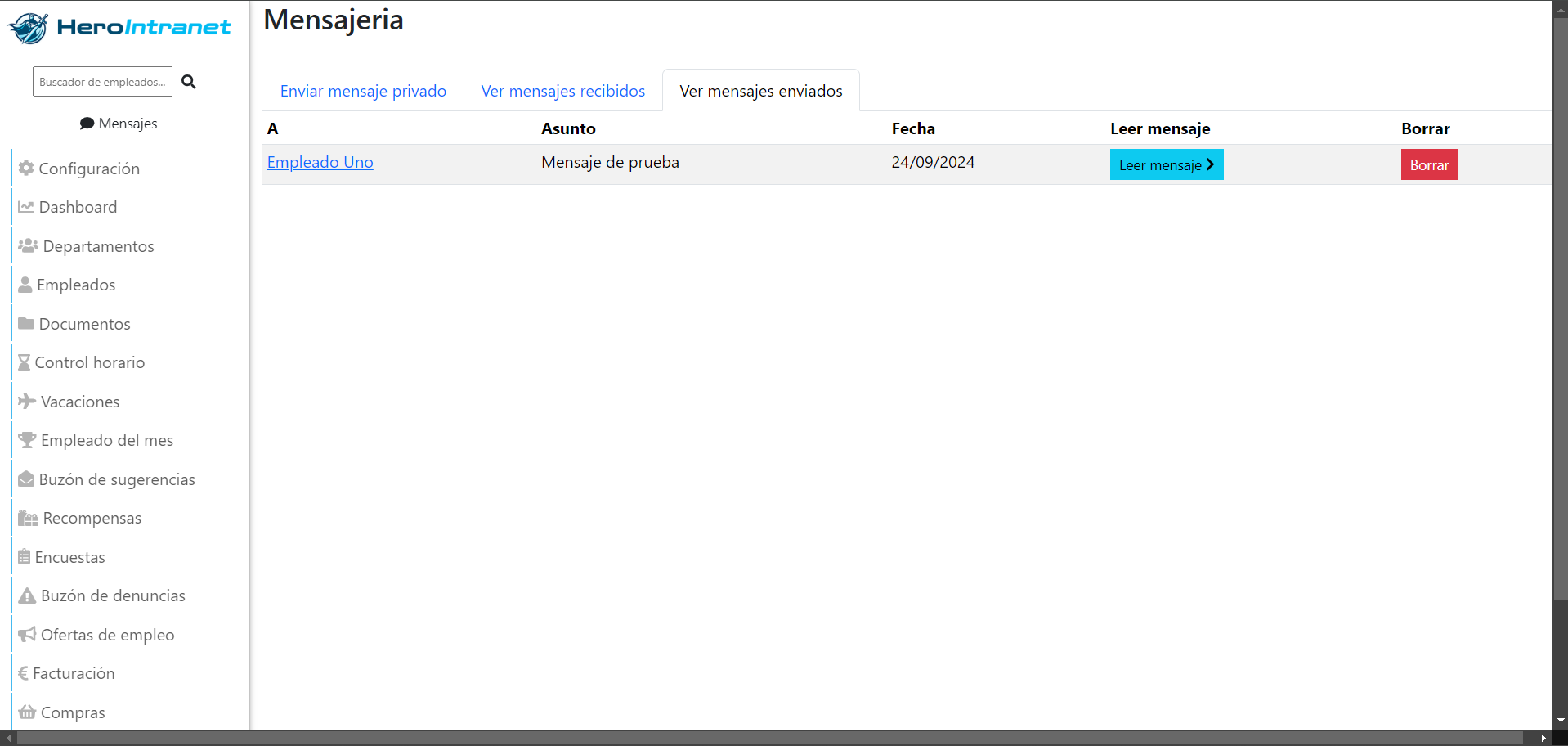Switch to Ver mensajes recibidos tab
1568x746 pixels.
click(562, 91)
